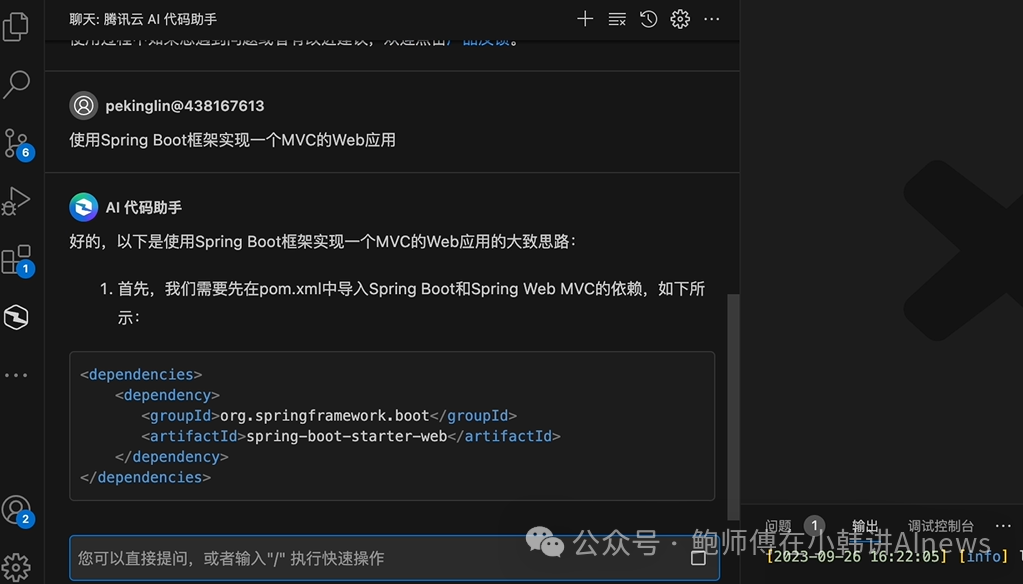
Task: Click the chat question input field
Action: [380, 558]
